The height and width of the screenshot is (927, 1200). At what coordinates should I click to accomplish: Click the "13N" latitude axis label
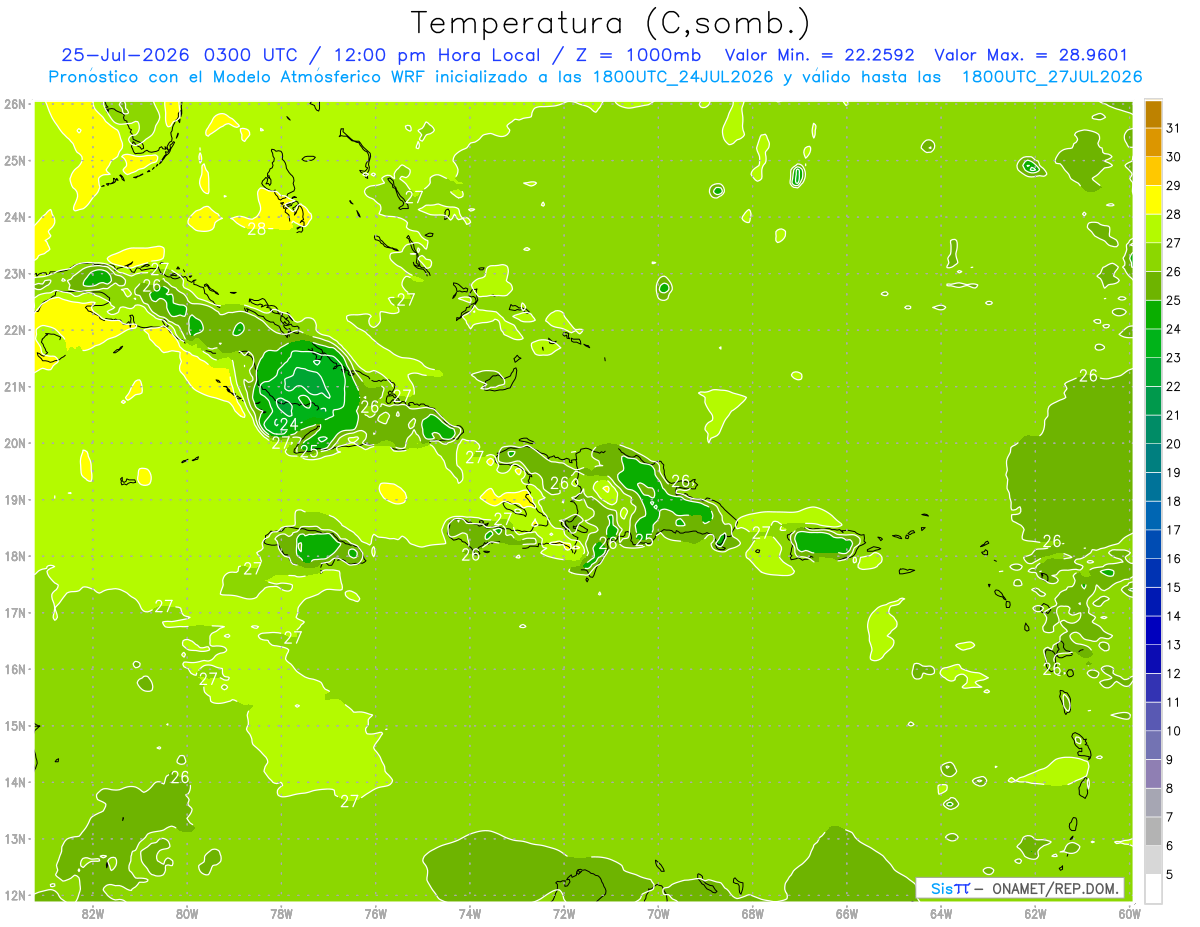click(14, 838)
